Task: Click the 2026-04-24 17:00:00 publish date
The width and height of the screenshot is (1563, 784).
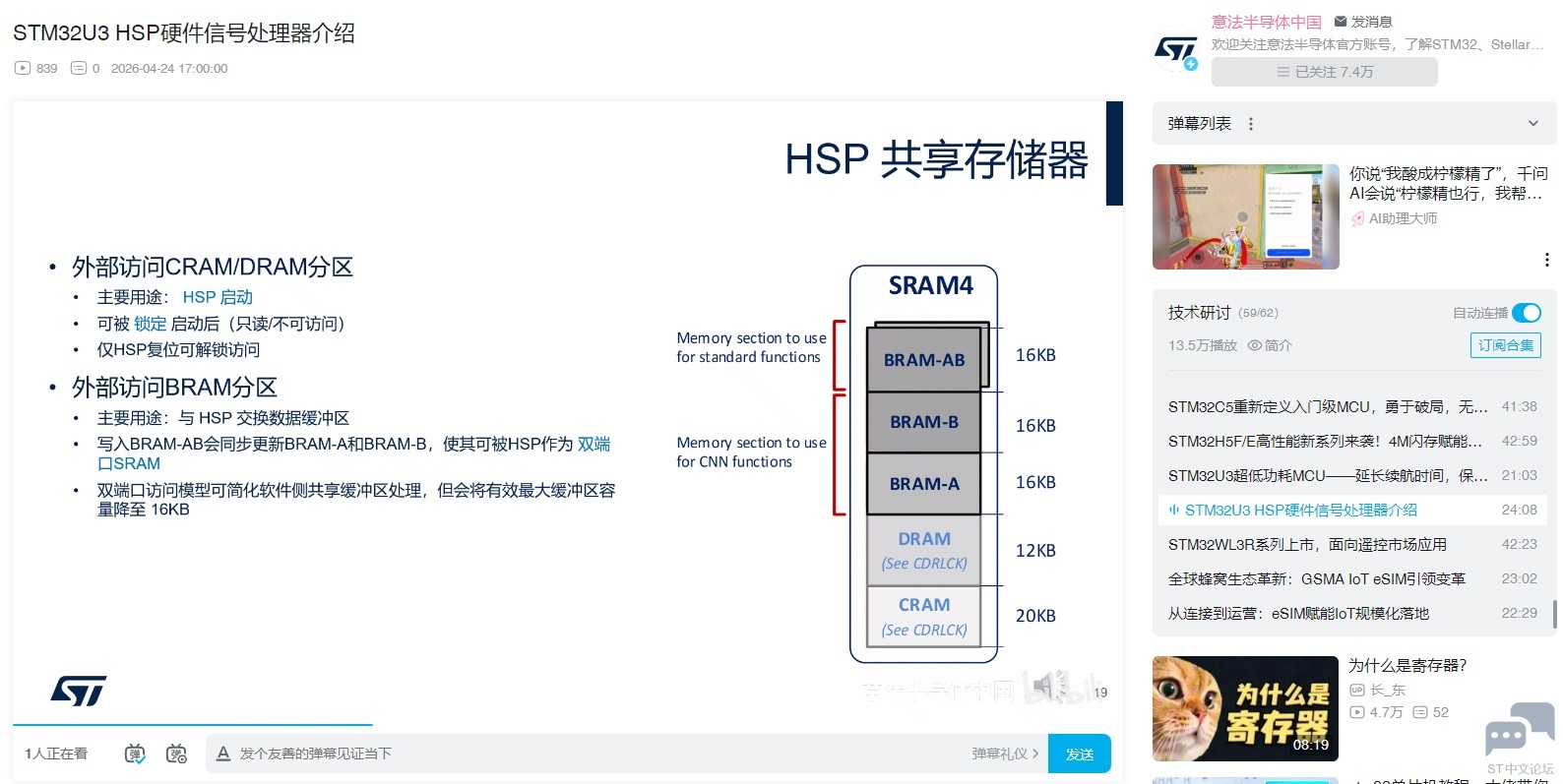Action: [x=169, y=69]
